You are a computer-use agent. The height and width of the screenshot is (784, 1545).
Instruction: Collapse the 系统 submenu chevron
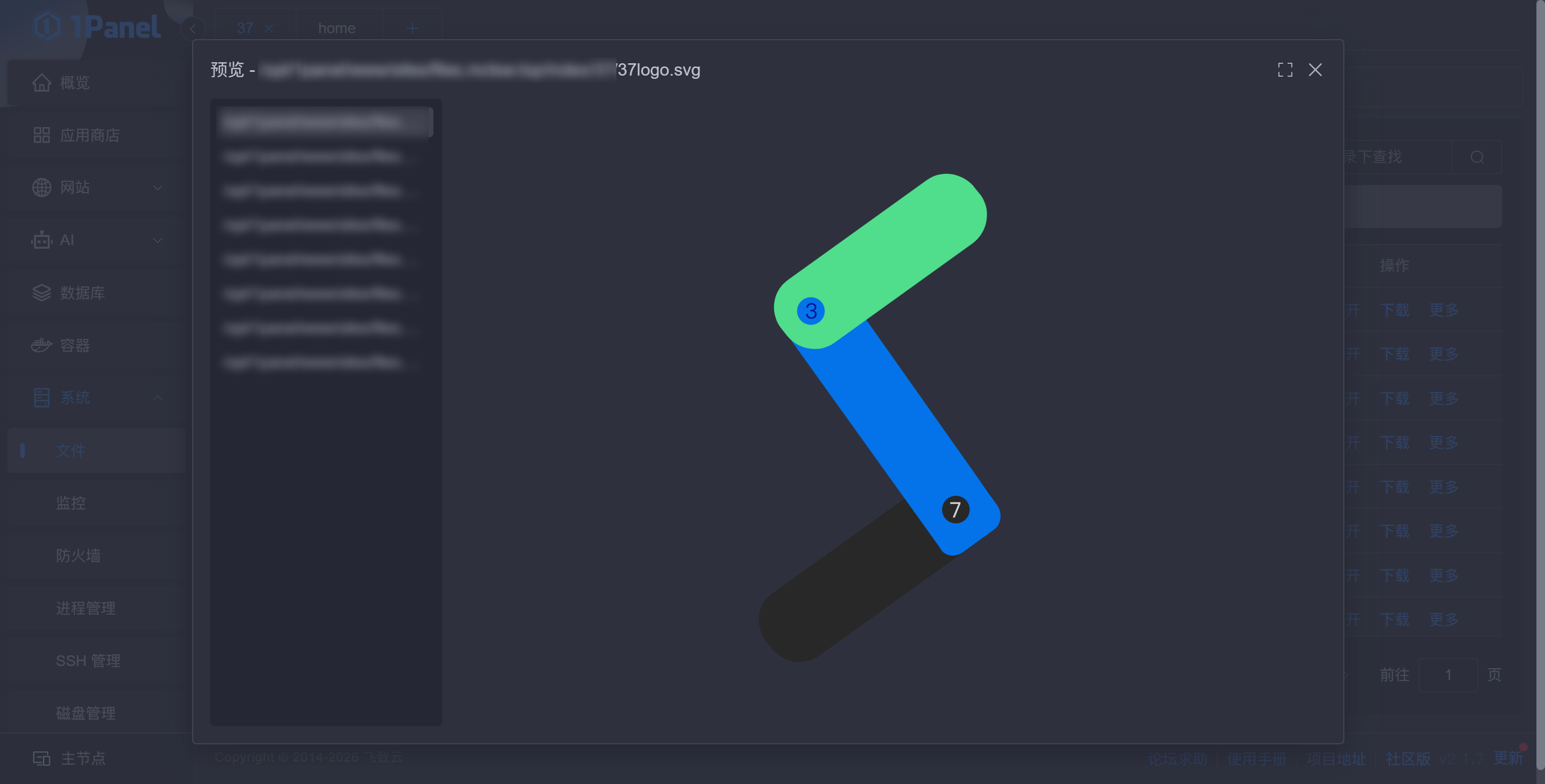point(158,397)
